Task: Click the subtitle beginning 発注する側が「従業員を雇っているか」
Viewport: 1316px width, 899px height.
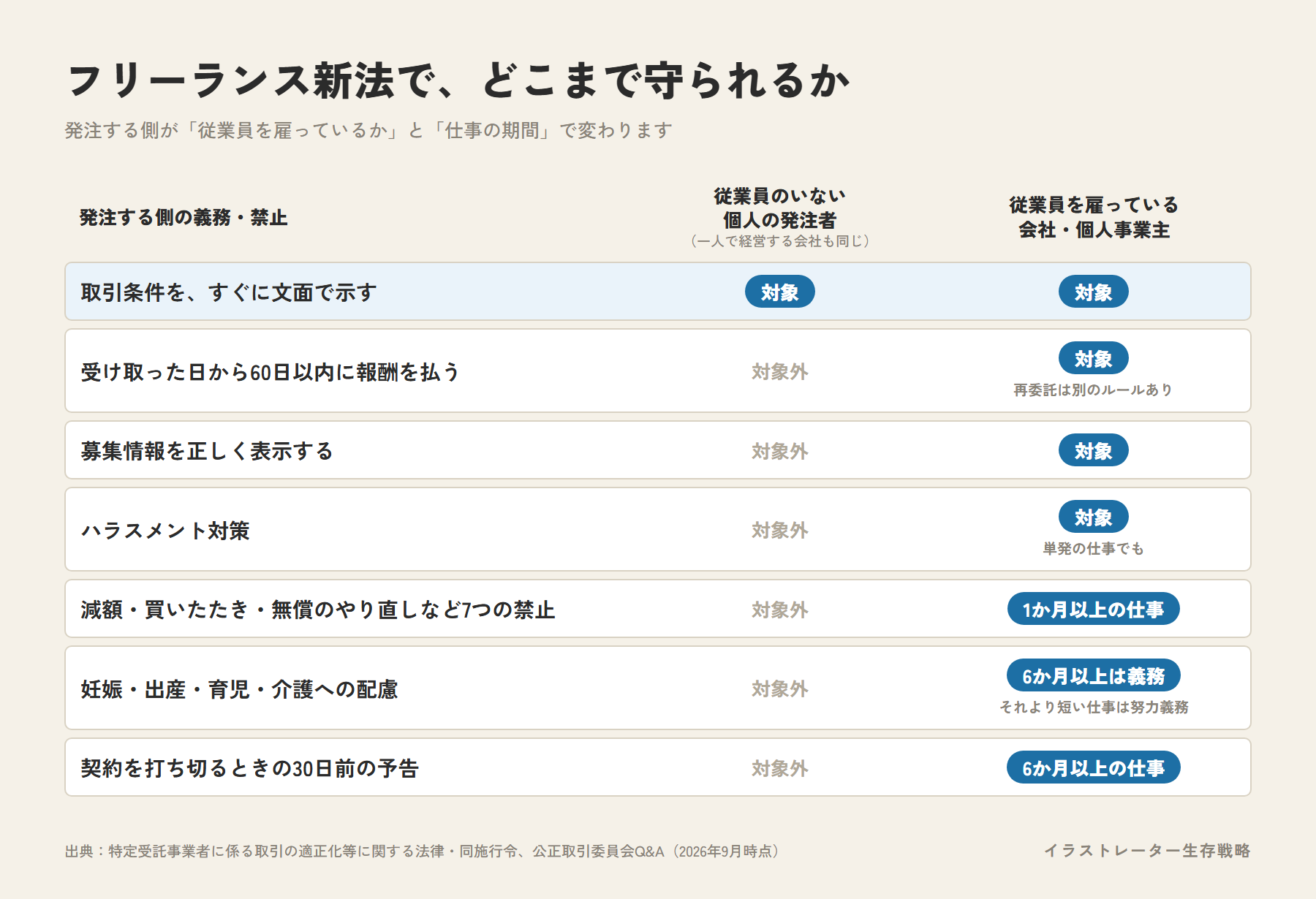Action: coord(368,130)
